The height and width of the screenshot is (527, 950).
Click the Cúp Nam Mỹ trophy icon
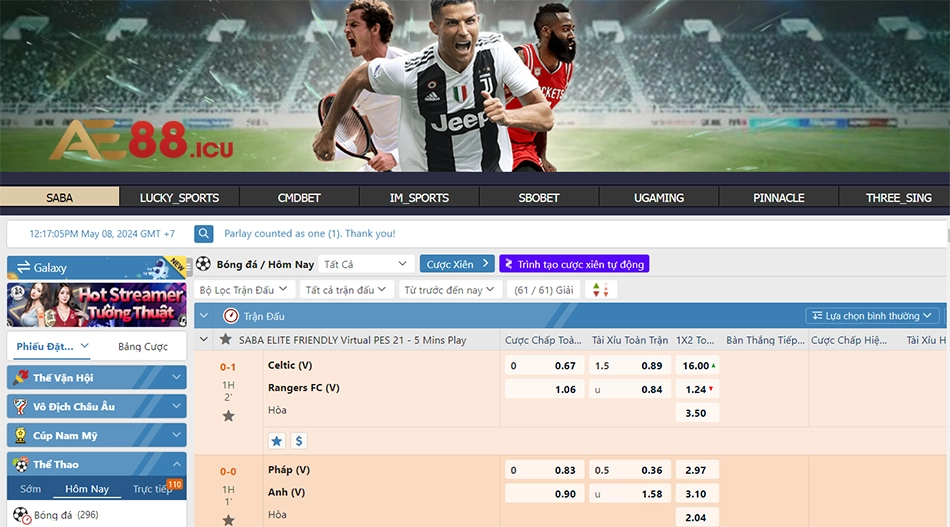(x=21, y=436)
